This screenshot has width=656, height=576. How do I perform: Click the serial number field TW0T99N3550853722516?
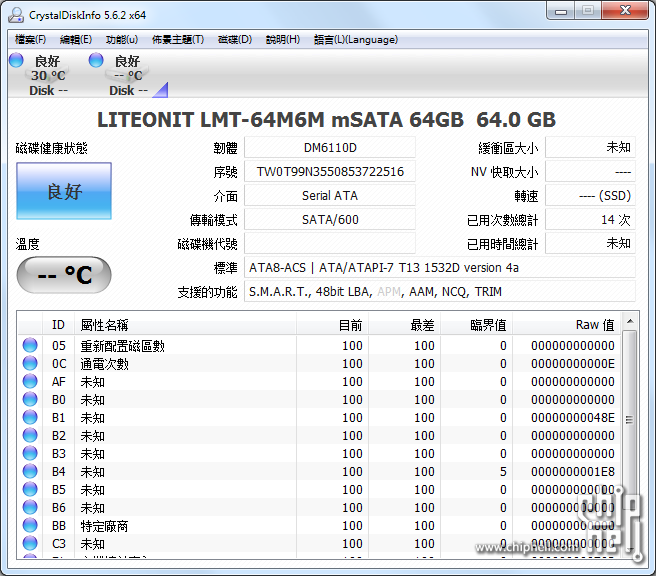point(330,172)
